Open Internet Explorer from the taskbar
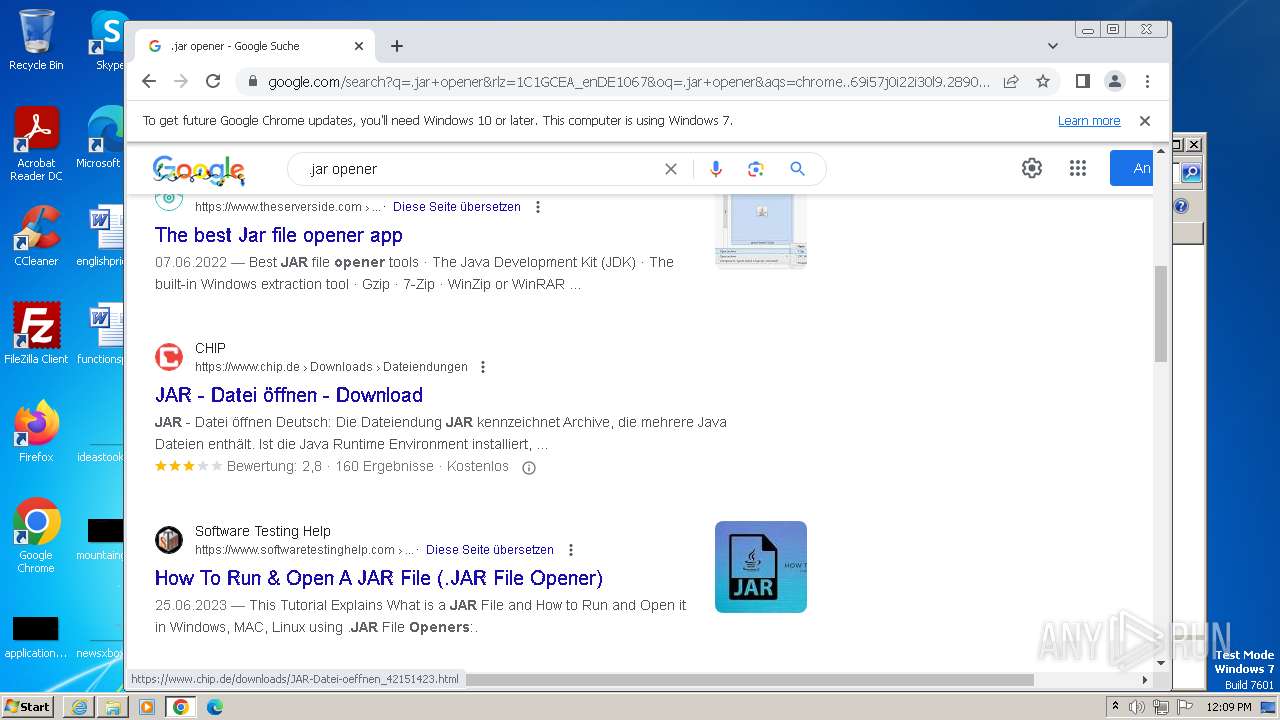Image resolution: width=1280 pixels, height=720 pixels. 79,707
